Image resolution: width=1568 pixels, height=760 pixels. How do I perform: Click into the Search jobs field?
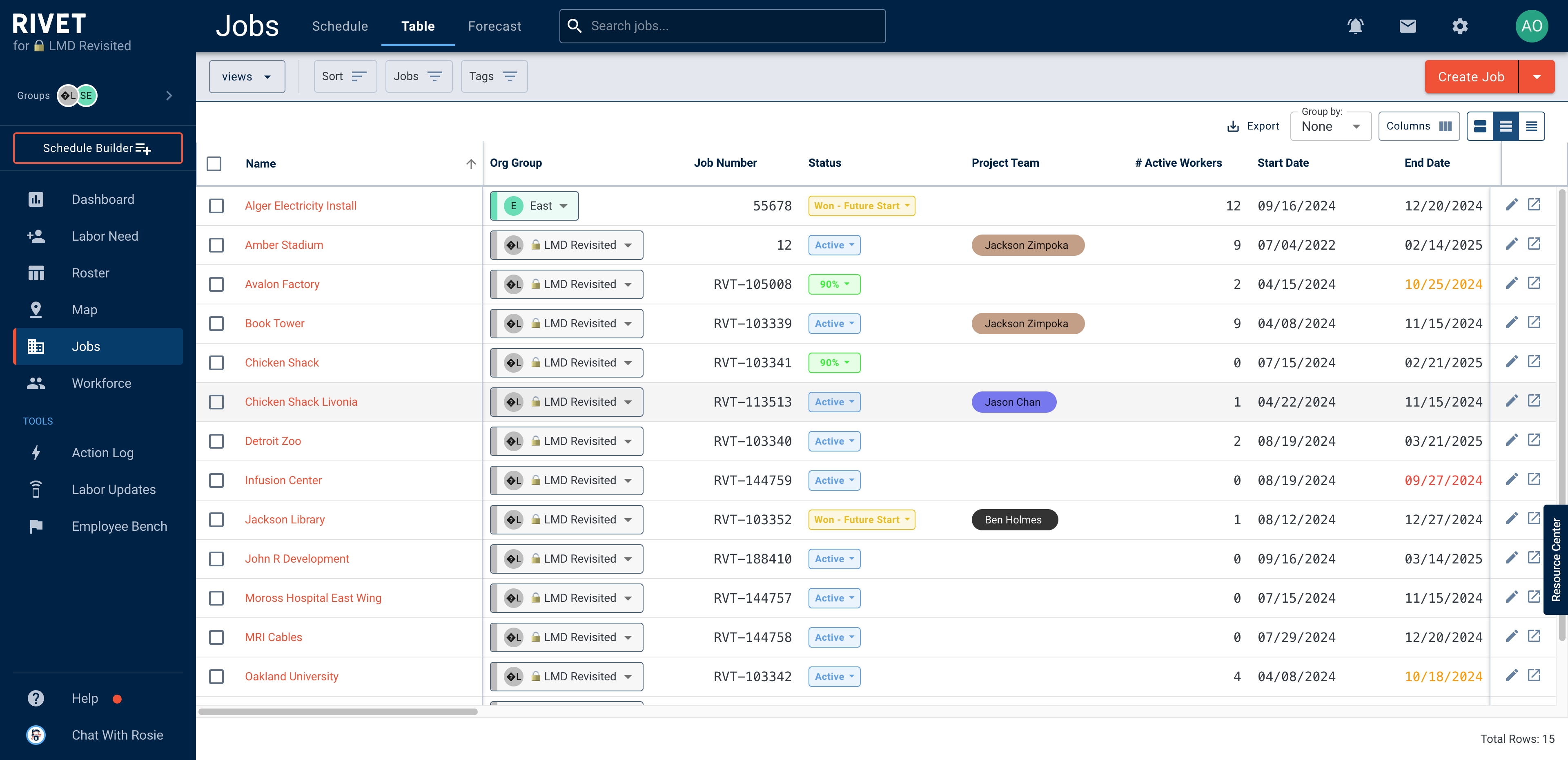click(722, 26)
